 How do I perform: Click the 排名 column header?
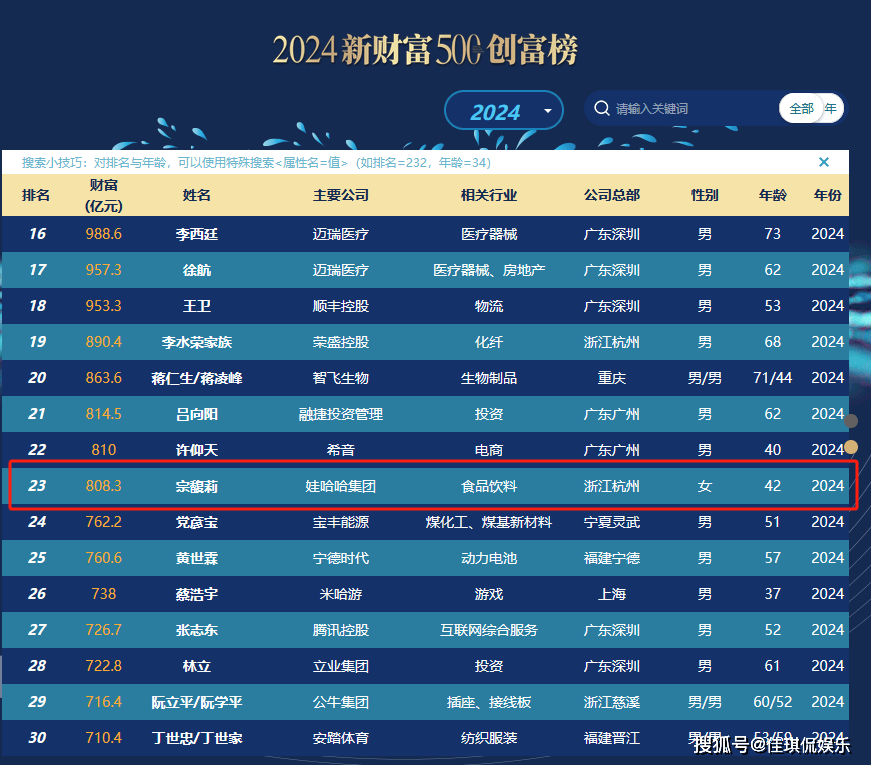(36, 195)
